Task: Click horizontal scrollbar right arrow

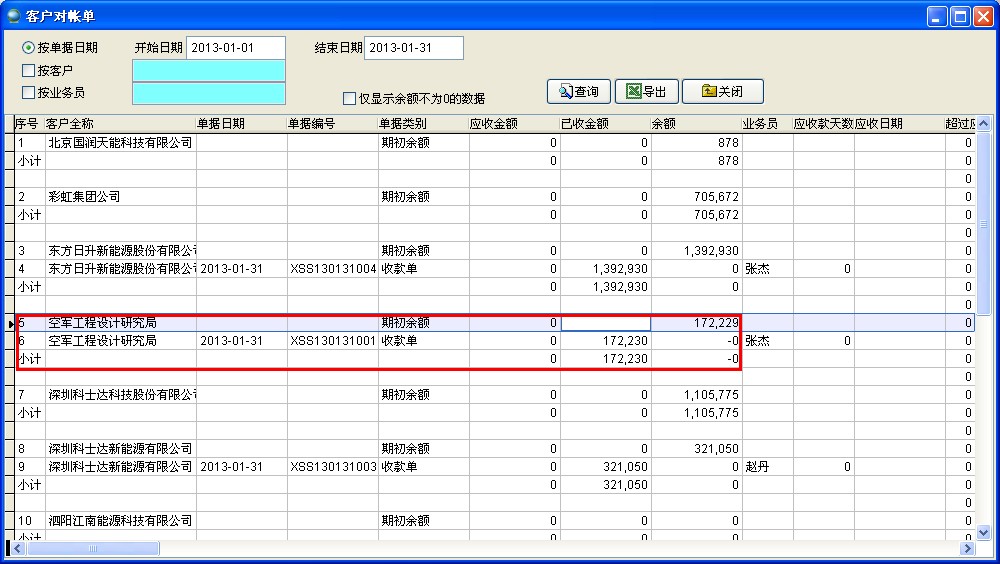Action: pos(967,549)
